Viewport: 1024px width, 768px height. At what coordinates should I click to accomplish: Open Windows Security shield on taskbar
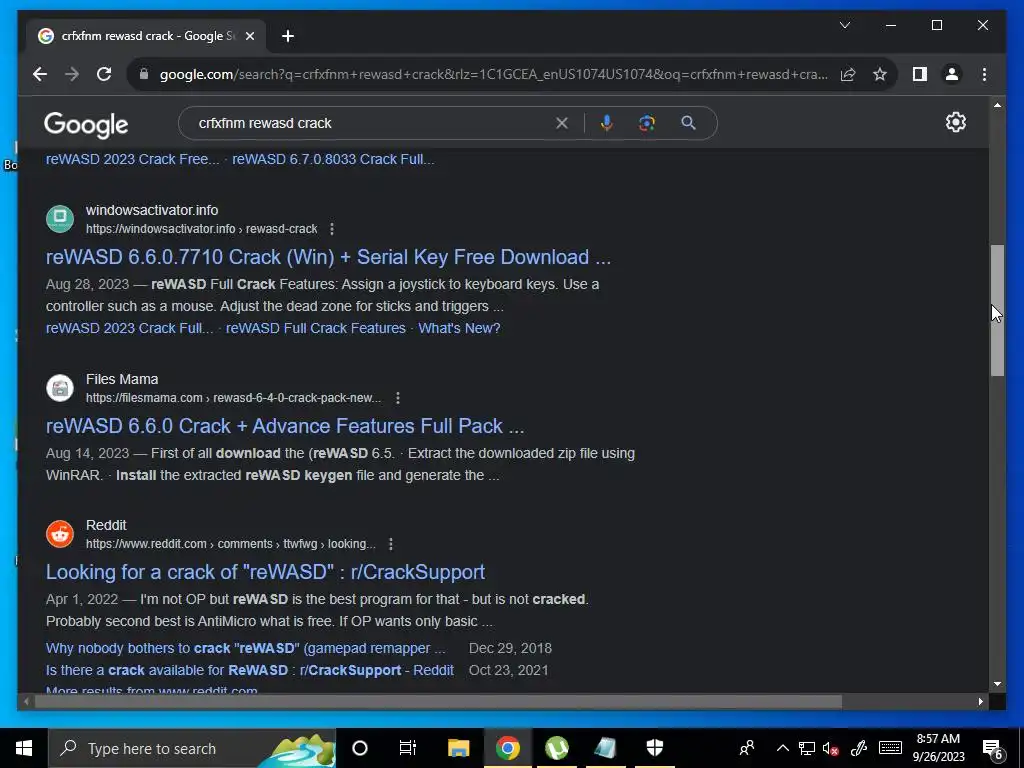click(x=654, y=748)
